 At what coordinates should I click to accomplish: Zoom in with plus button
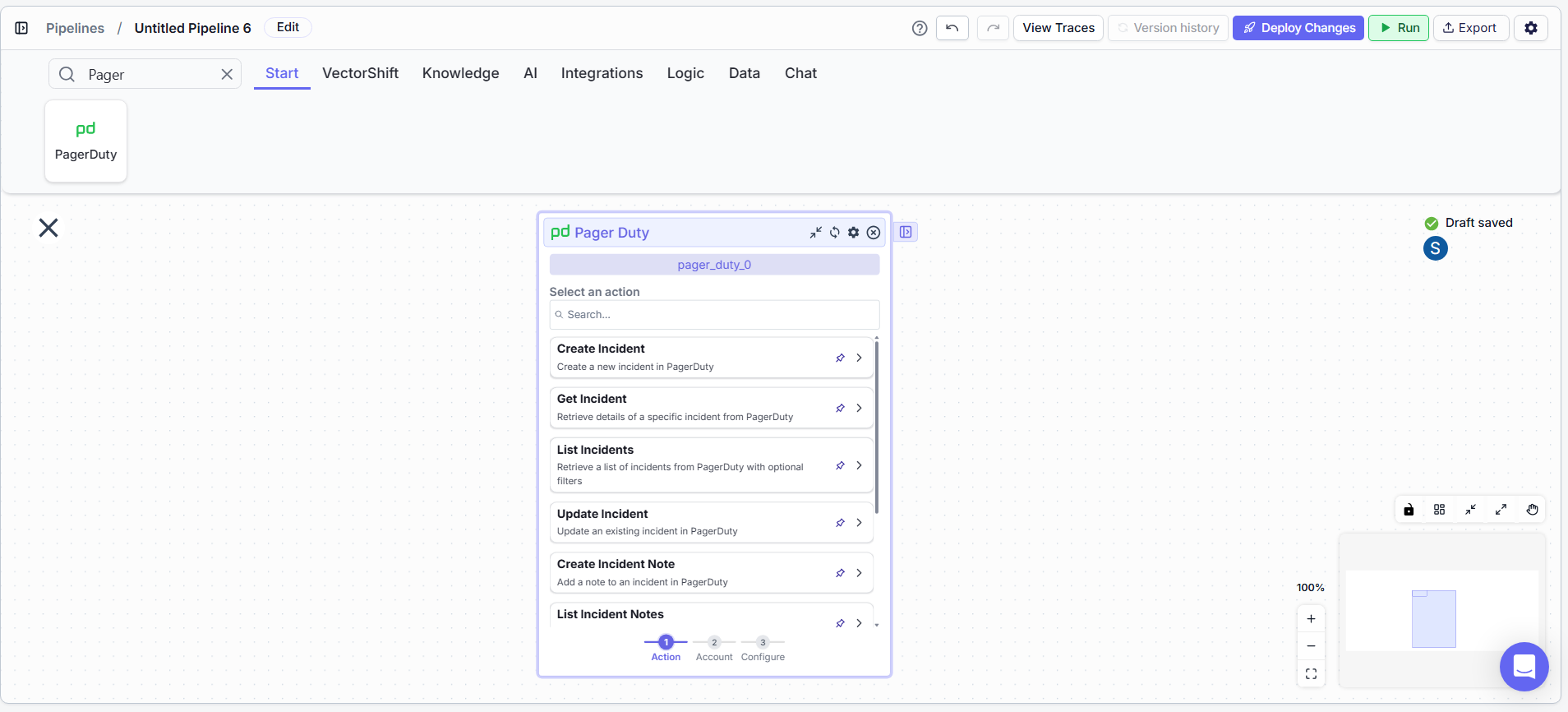[1311, 619]
